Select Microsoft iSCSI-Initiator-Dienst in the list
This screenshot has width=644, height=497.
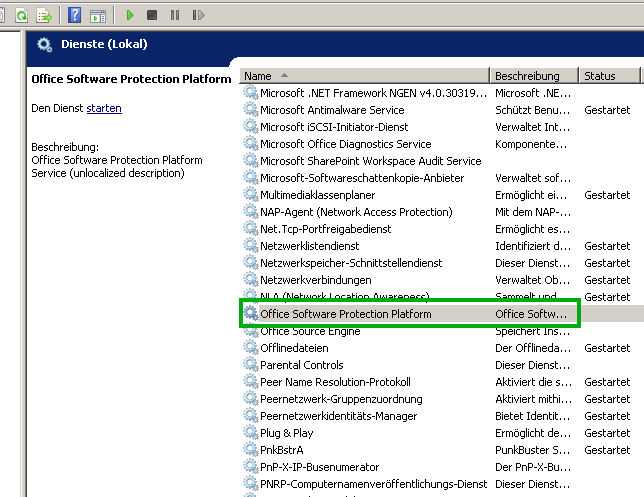coord(334,127)
